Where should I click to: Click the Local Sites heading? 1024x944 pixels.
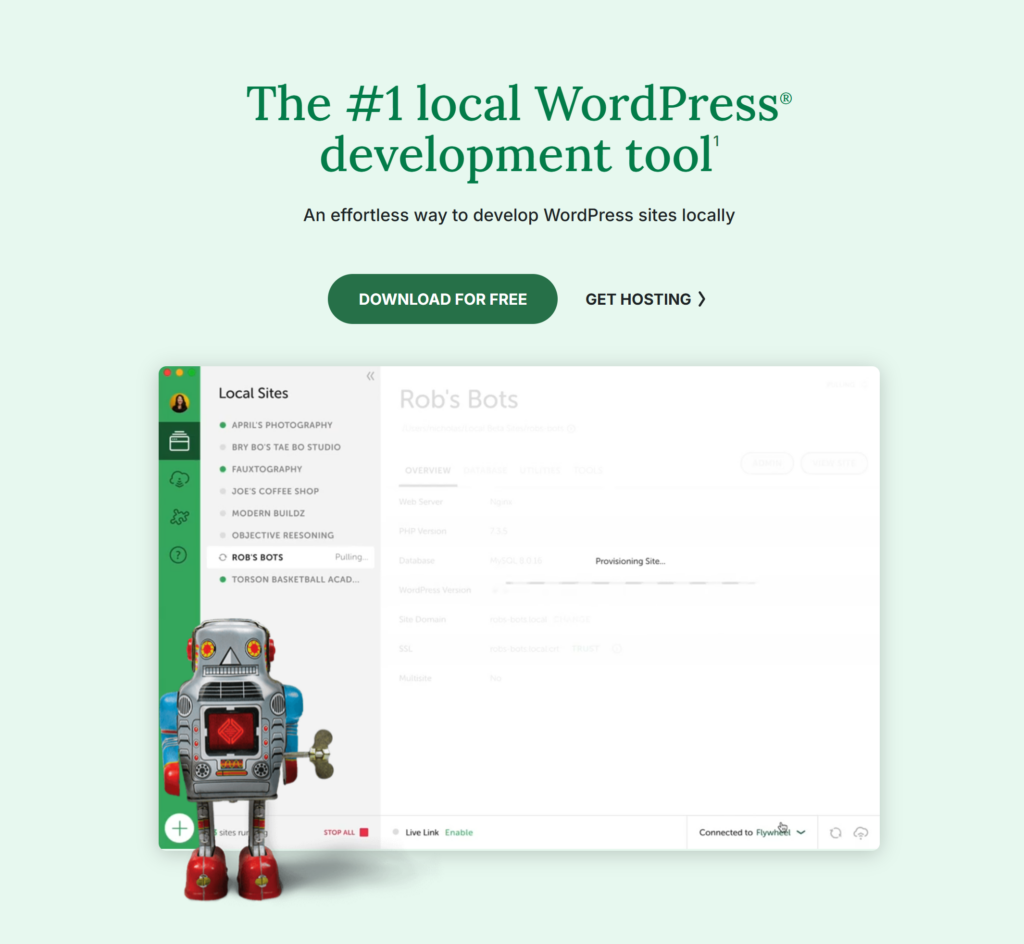click(253, 393)
